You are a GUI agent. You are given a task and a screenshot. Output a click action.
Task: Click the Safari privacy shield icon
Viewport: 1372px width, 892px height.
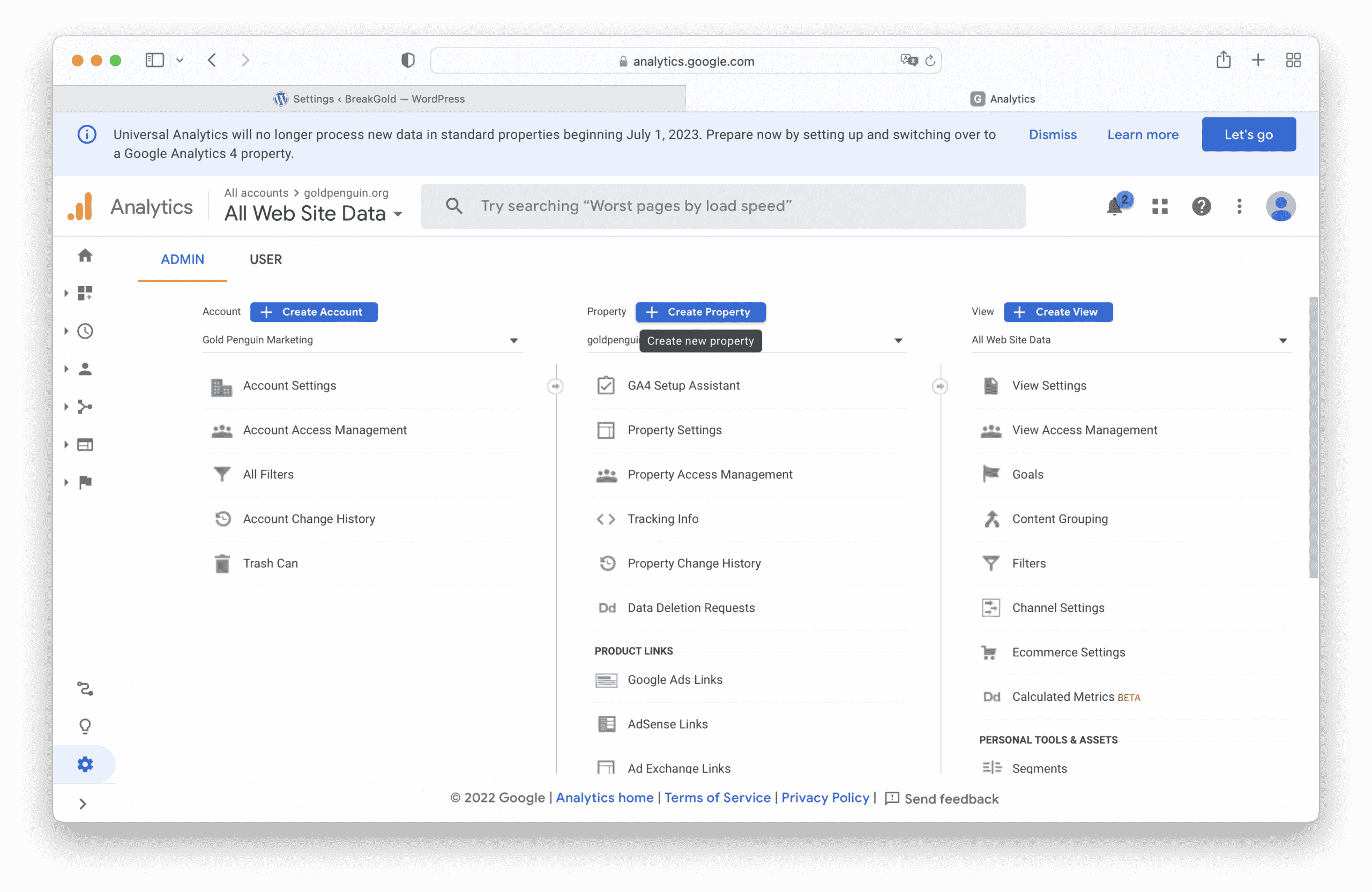[407, 60]
